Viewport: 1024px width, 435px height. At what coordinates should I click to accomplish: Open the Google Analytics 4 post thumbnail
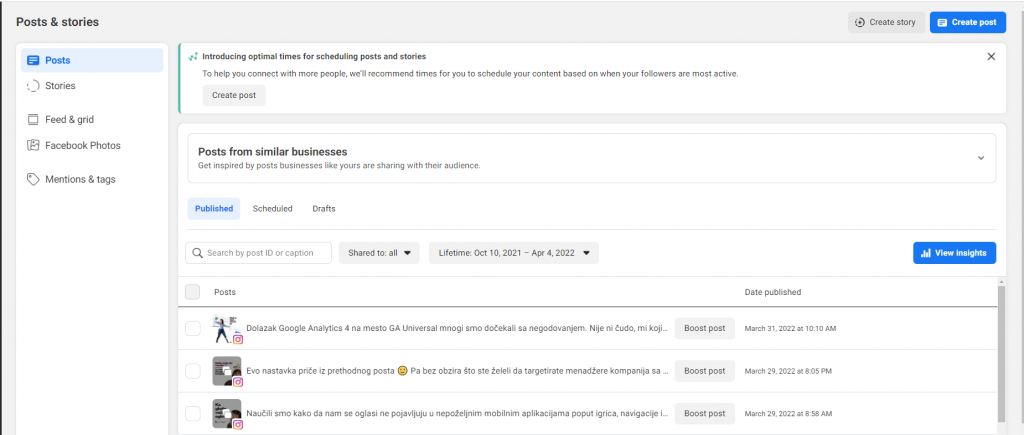(x=225, y=327)
